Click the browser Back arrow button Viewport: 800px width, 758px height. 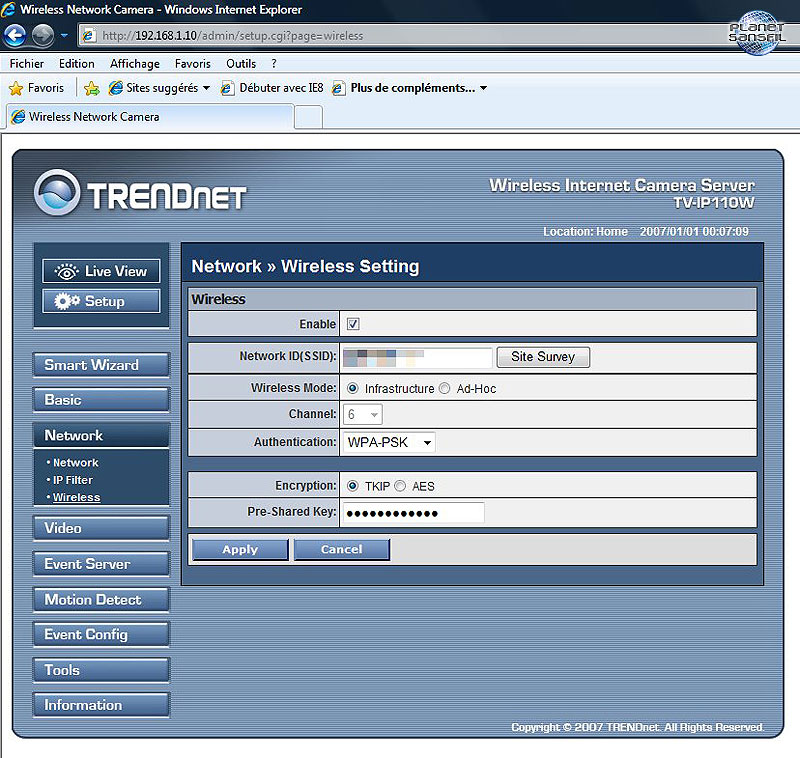pos(15,36)
